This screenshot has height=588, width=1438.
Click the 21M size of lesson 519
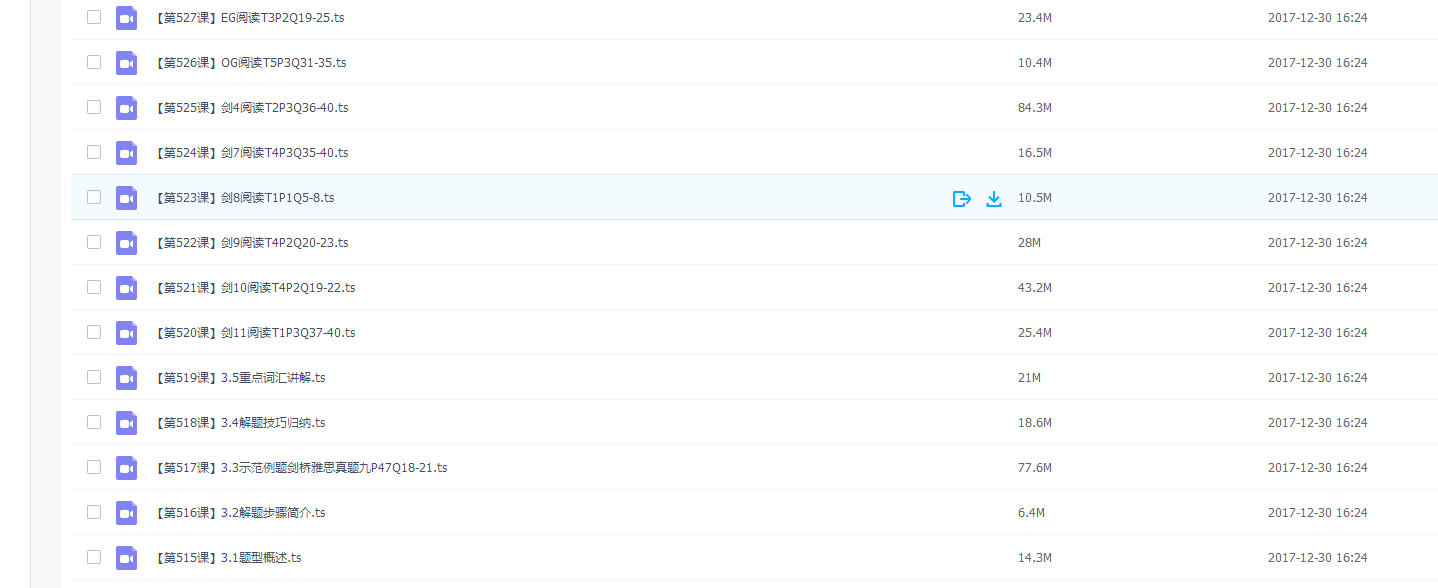click(x=1029, y=378)
